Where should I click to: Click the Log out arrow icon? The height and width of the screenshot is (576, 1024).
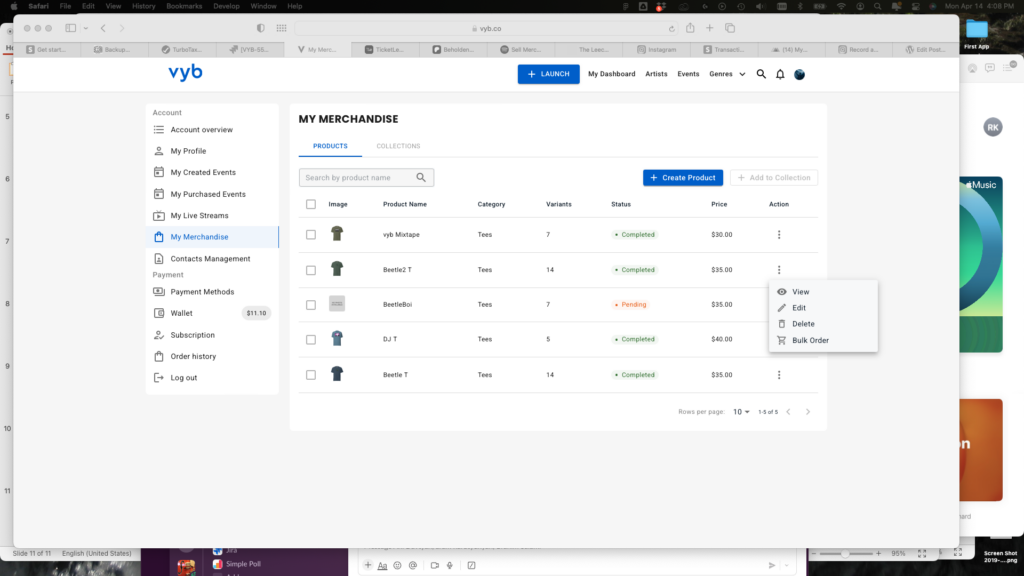coord(159,377)
